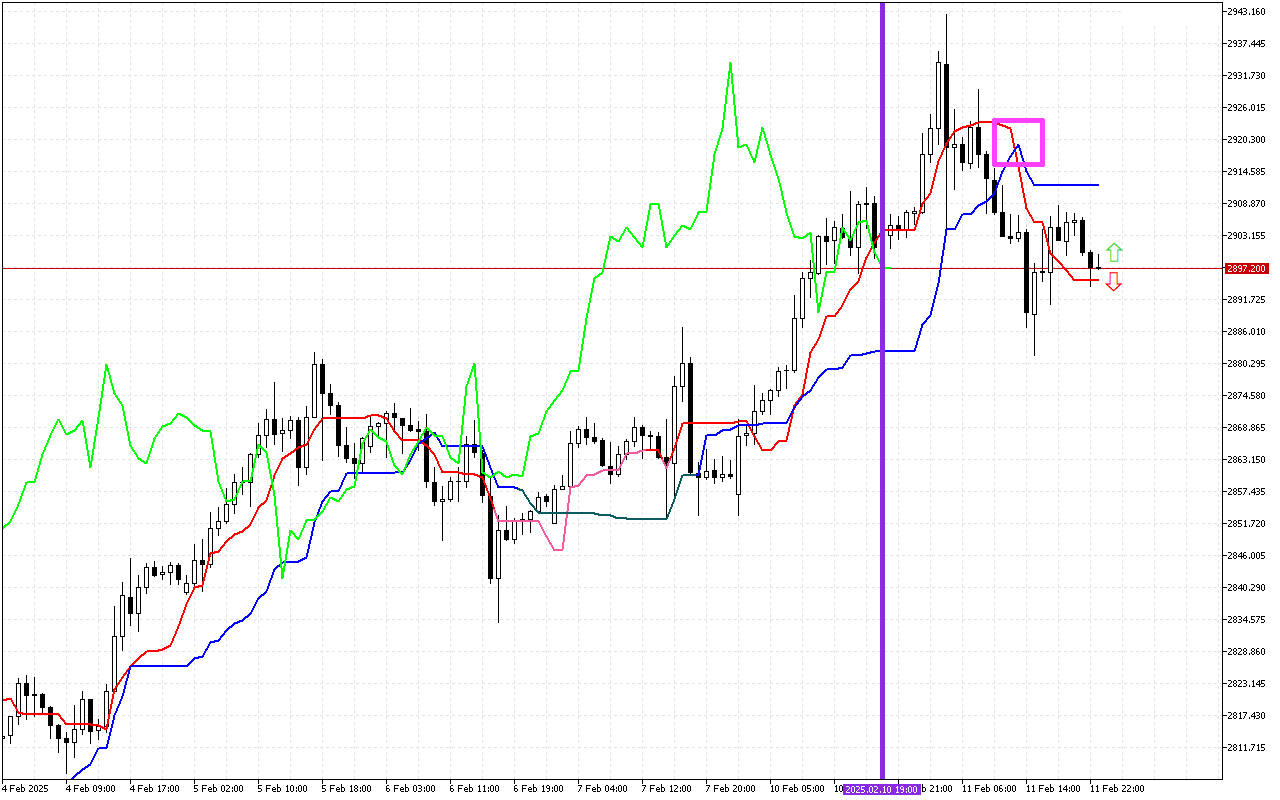Click the green up arrow signal
This screenshot has height=800, width=1280.
point(1114,253)
